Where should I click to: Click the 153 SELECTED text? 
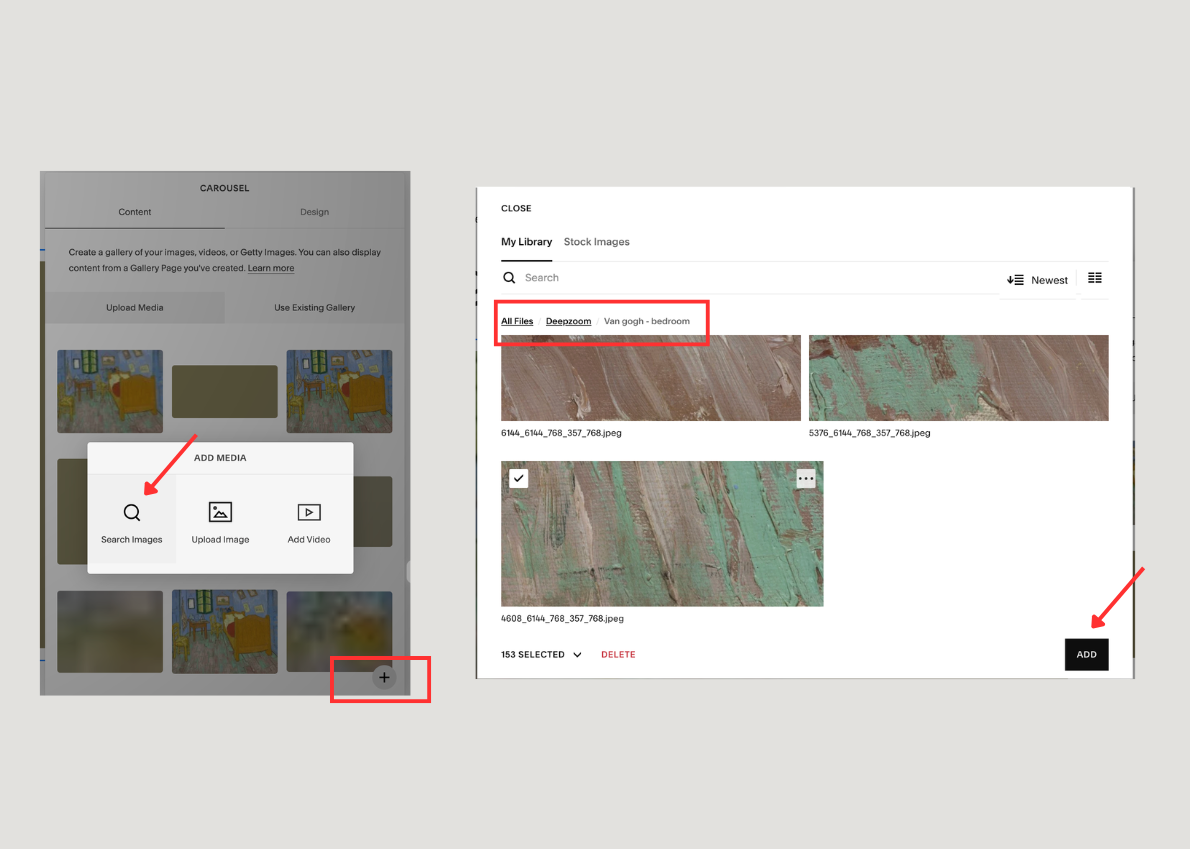tap(533, 655)
